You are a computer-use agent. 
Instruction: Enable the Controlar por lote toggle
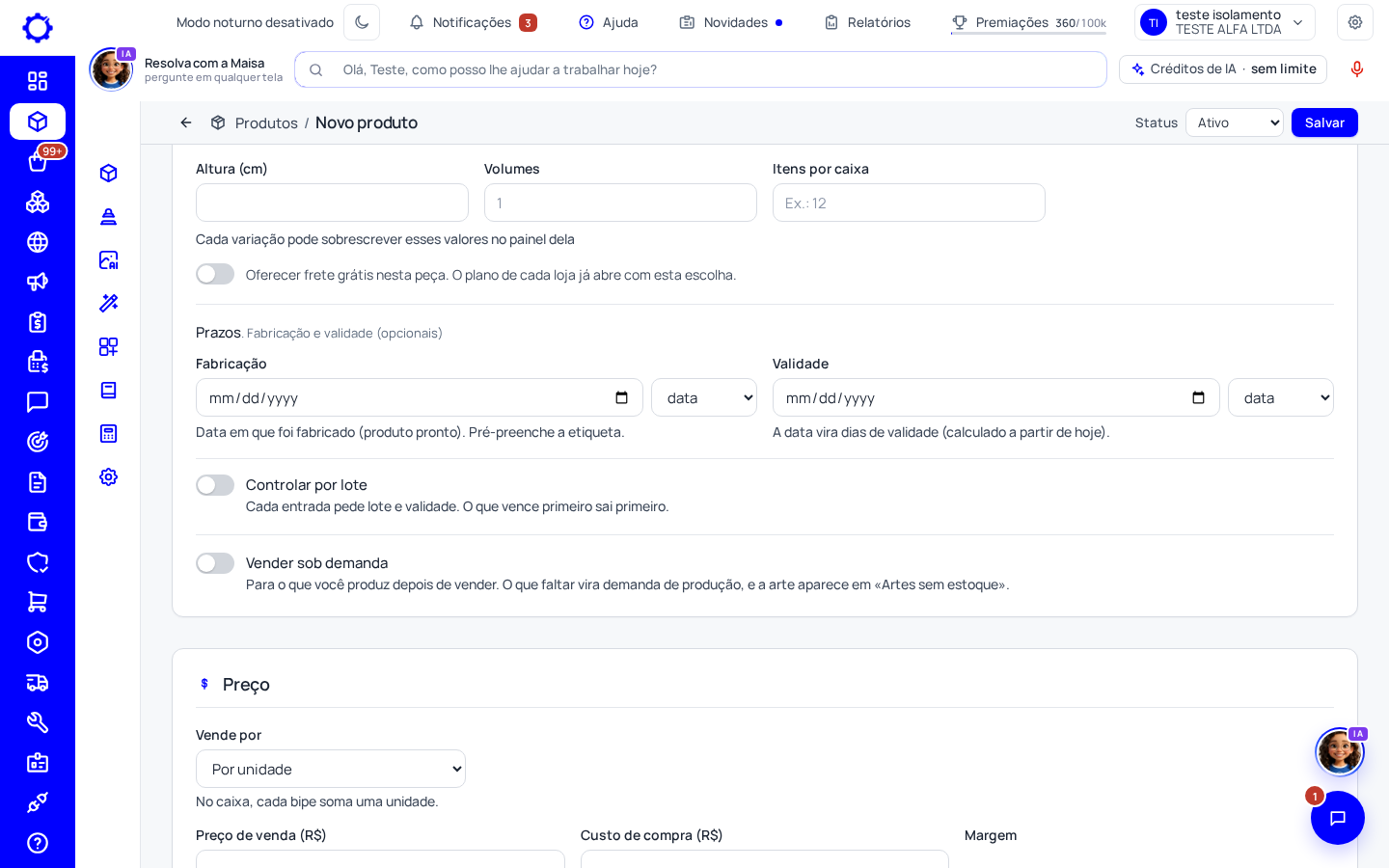coord(215,485)
